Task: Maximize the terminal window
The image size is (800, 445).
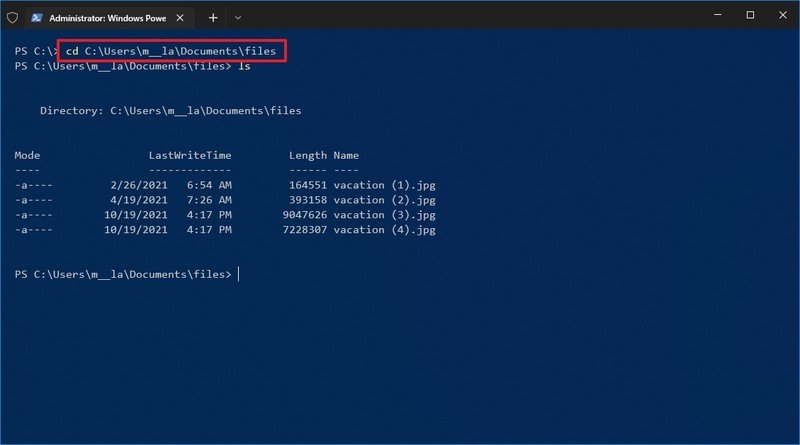Action: click(x=750, y=15)
